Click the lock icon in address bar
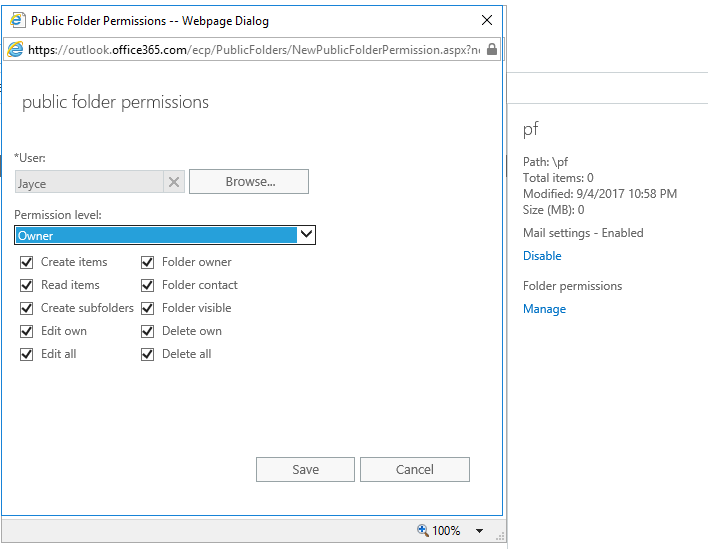Screen dimensions: 708x549 coord(491,49)
